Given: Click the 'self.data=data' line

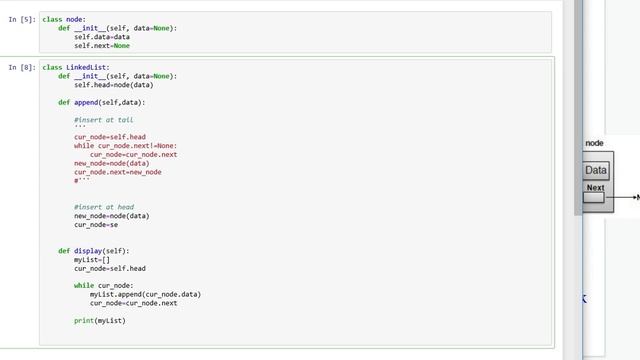Looking at the screenshot, I should (x=102, y=37).
